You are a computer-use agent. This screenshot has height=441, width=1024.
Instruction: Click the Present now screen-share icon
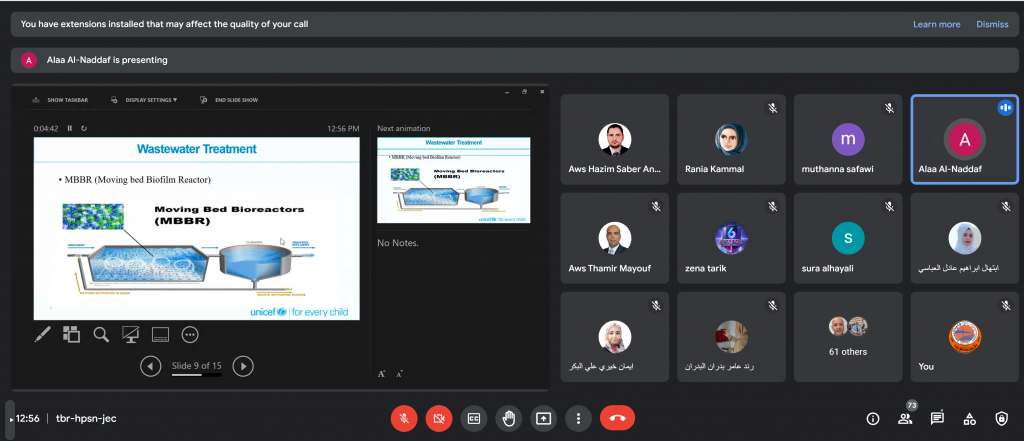[x=543, y=418]
